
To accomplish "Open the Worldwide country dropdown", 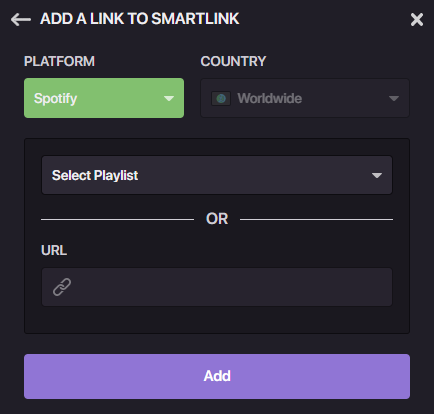I will coord(305,98).
